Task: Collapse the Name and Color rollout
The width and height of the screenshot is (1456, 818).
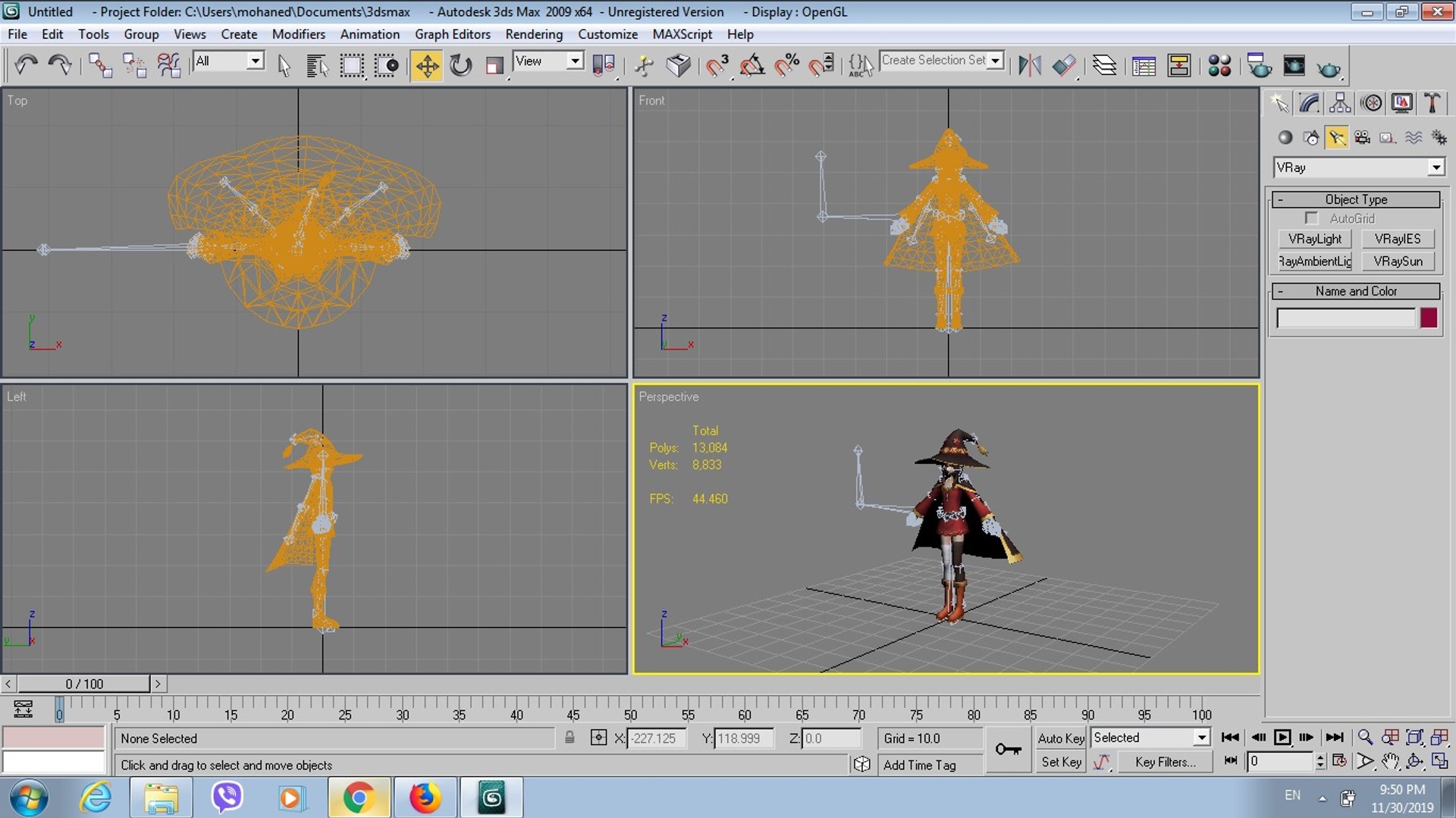Action: pos(1356,291)
